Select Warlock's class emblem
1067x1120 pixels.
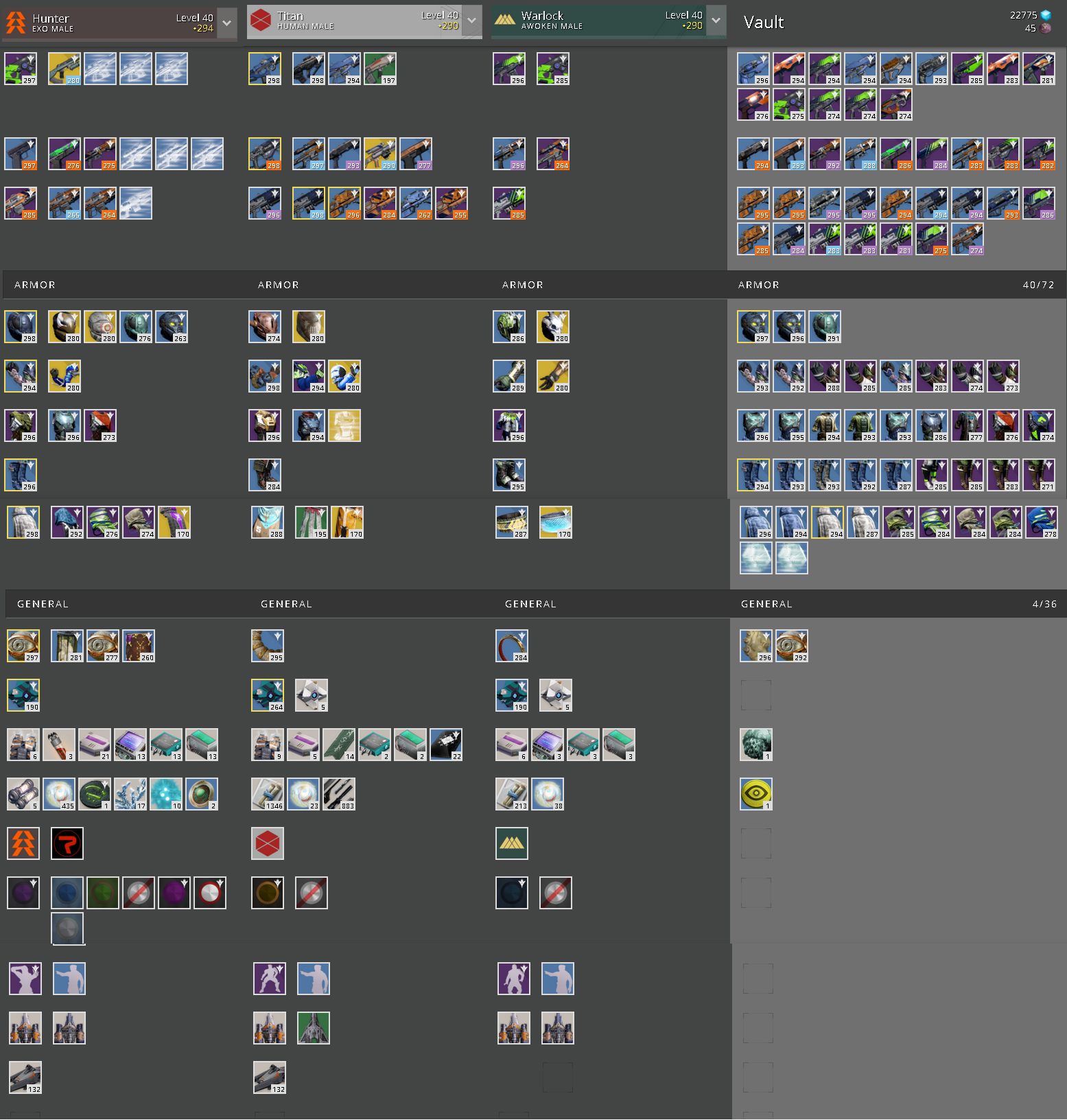pos(512,843)
